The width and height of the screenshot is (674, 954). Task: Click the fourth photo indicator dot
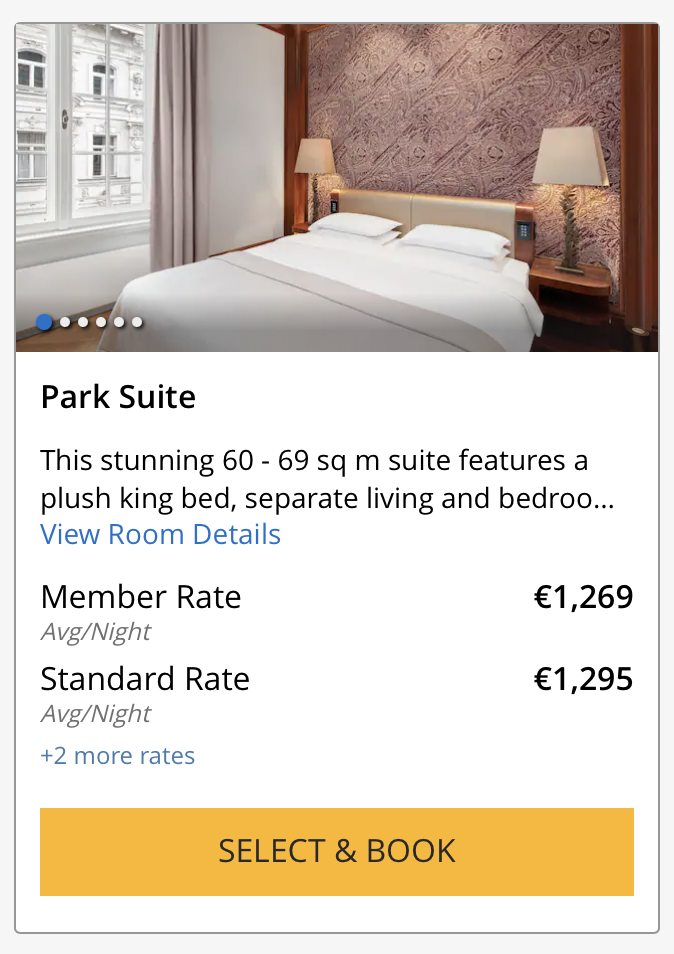pos(100,322)
